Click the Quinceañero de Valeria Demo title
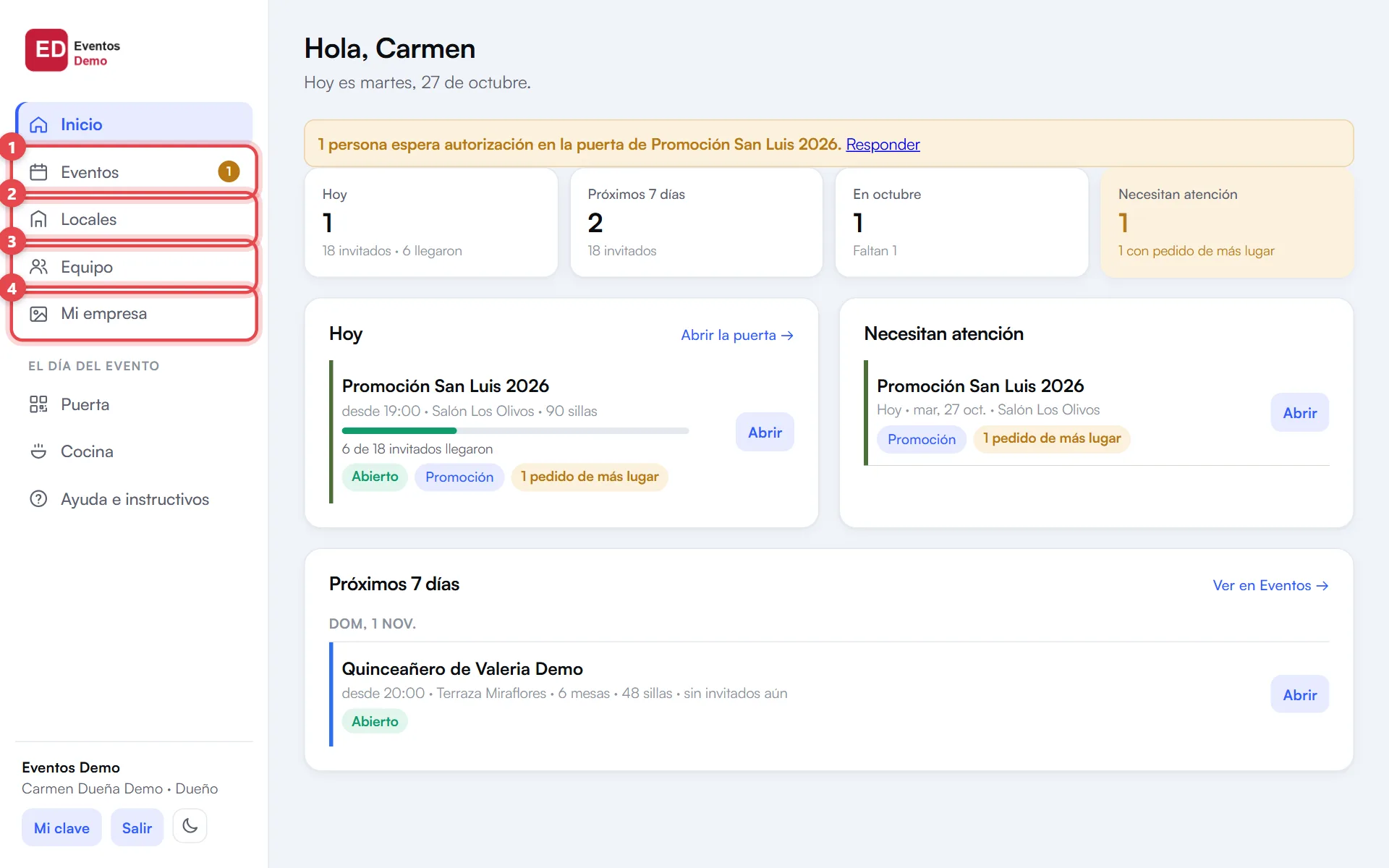The width and height of the screenshot is (1389, 868). (x=462, y=669)
